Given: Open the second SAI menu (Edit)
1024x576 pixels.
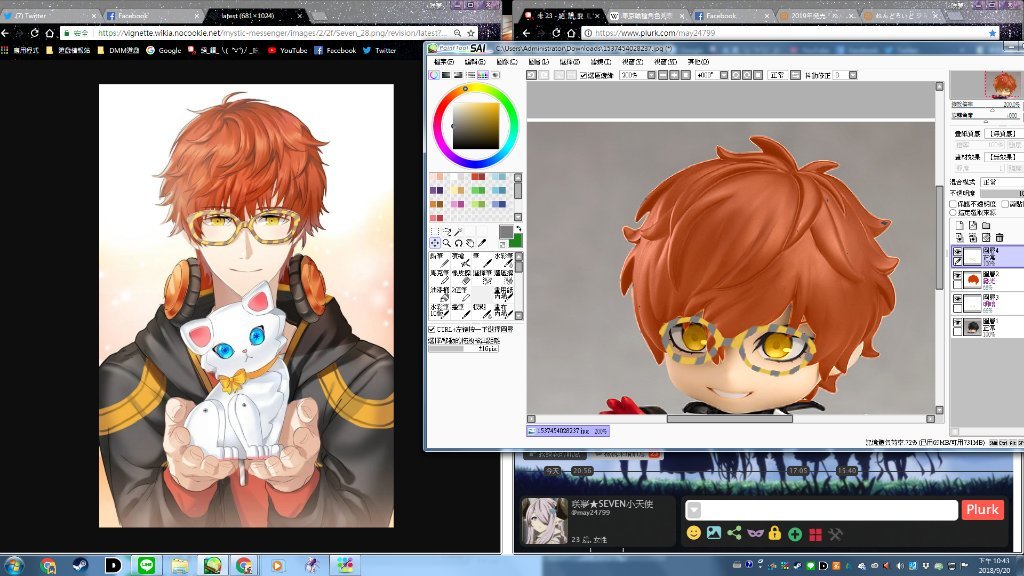Looking at the screenshot, I should tap(475, 61).
